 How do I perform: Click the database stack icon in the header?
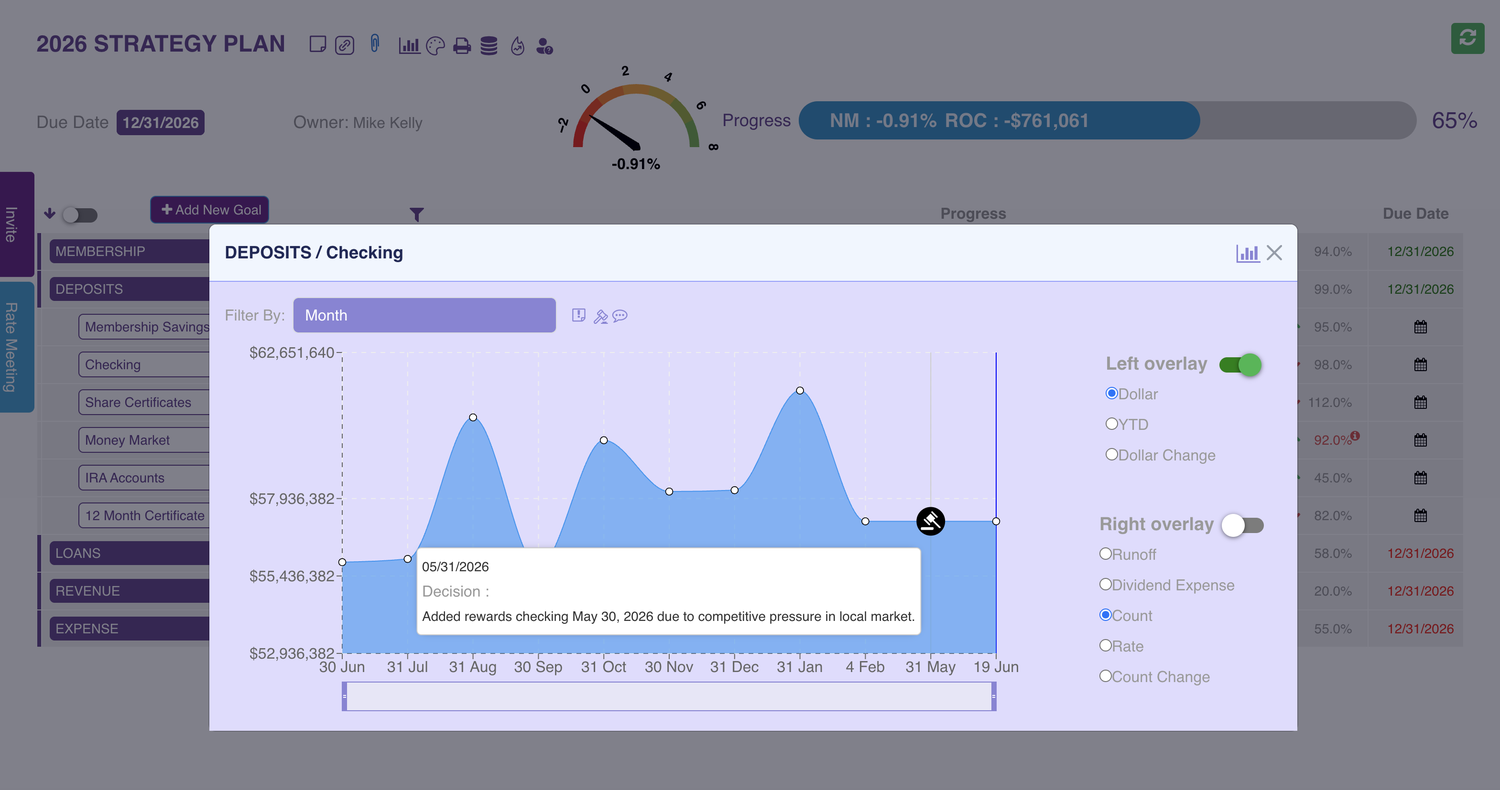[489, 46]
